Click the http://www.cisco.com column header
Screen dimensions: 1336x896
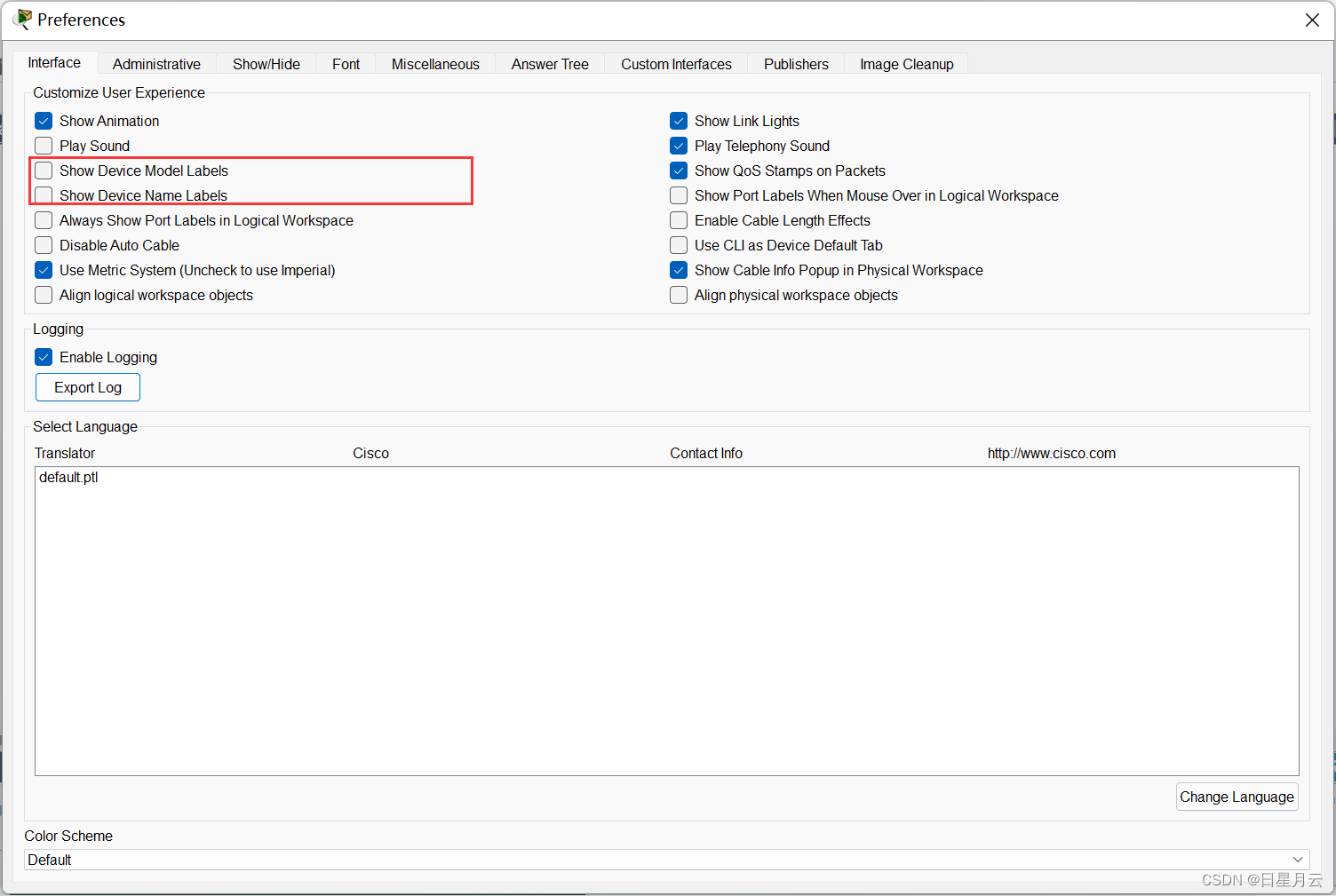1052,453
